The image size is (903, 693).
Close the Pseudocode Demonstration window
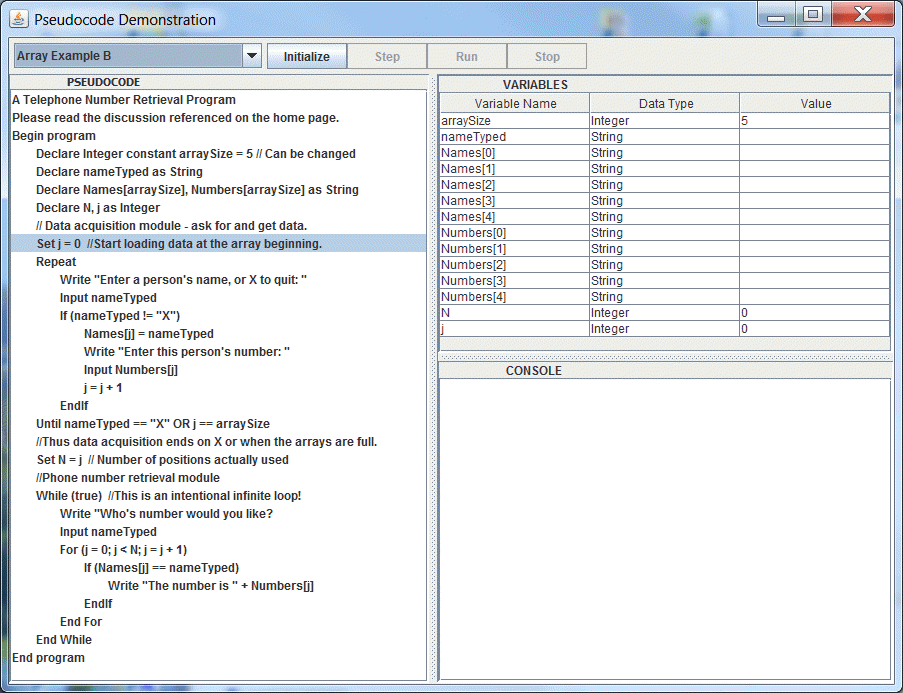[x=861, y=14]
